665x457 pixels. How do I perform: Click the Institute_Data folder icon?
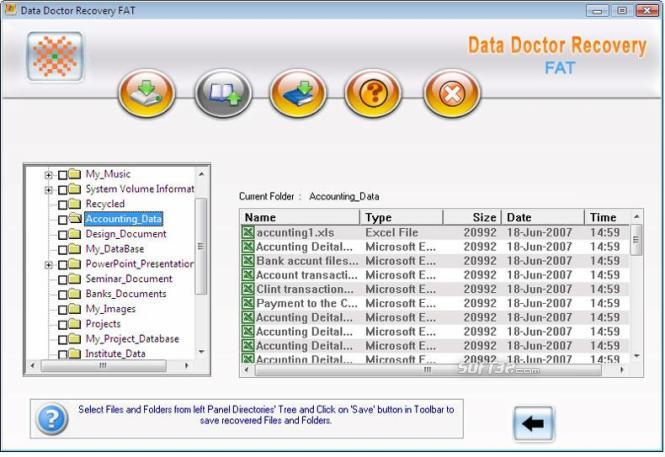75,353
